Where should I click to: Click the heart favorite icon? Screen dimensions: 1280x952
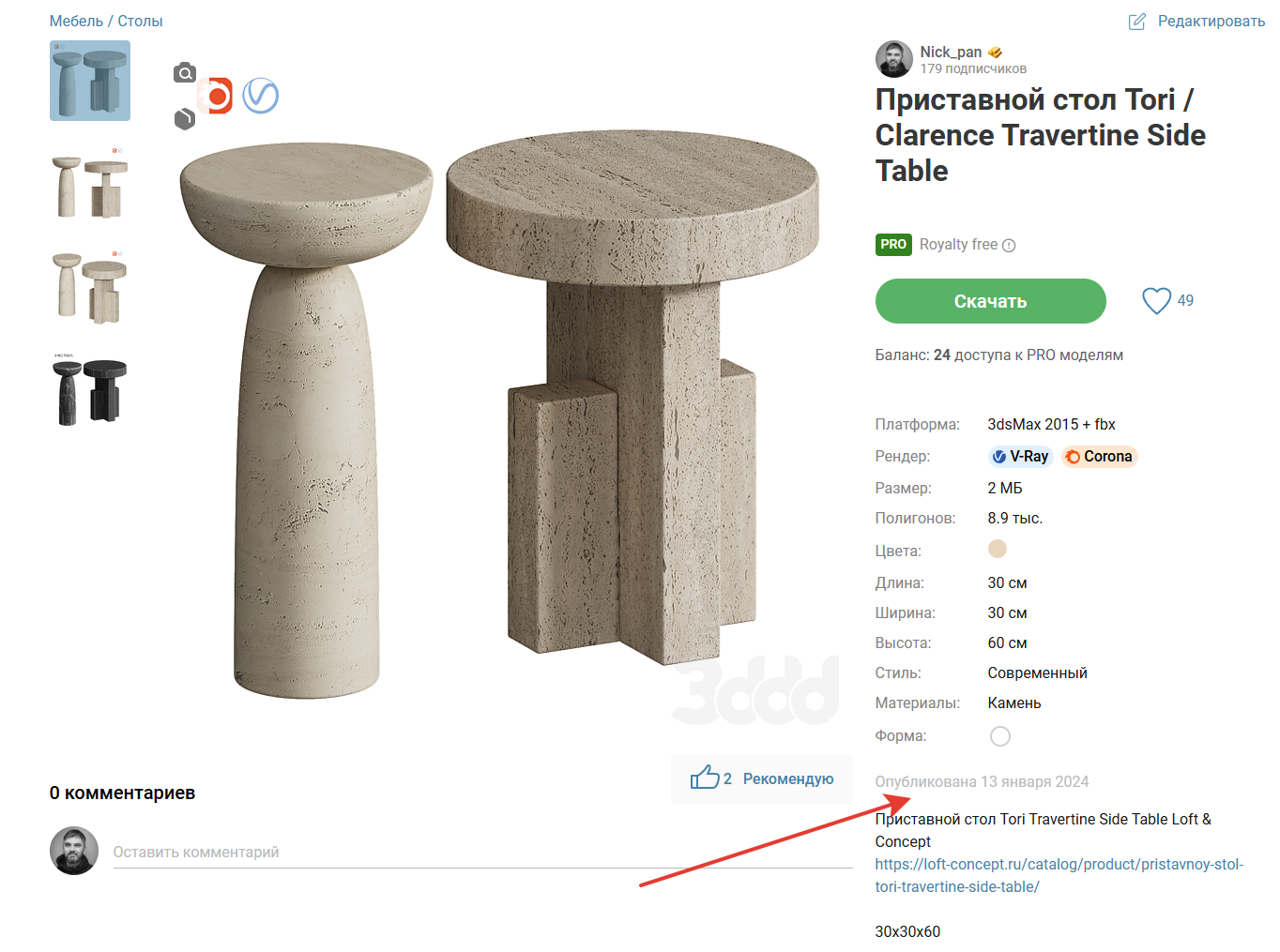click(x=1156, y=301)
